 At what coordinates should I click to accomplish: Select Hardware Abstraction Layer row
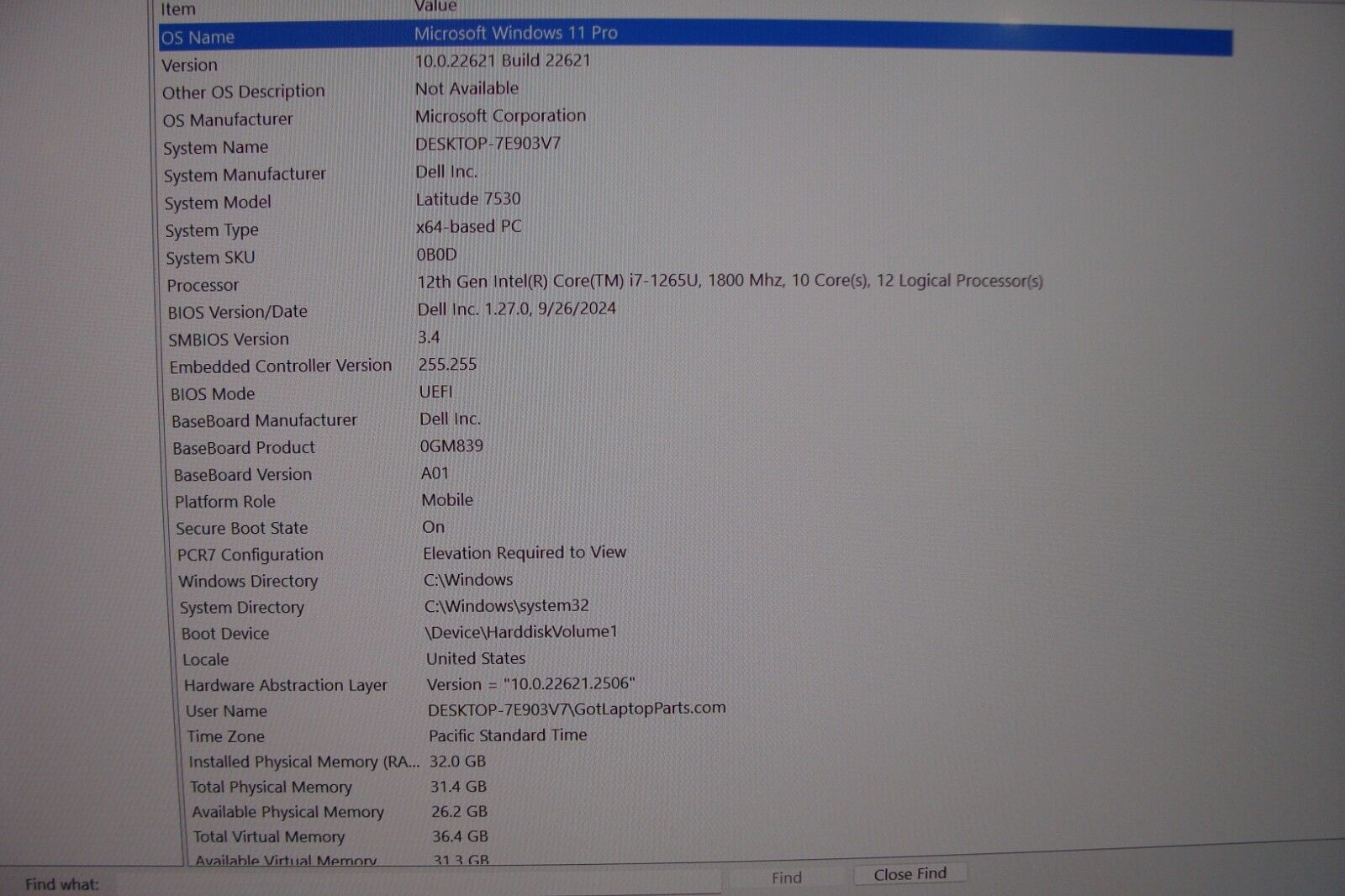(x=285, y=686)
